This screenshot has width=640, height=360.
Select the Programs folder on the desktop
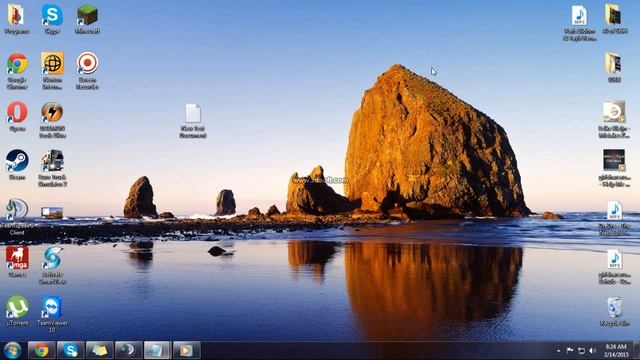[x=16, y=19]
